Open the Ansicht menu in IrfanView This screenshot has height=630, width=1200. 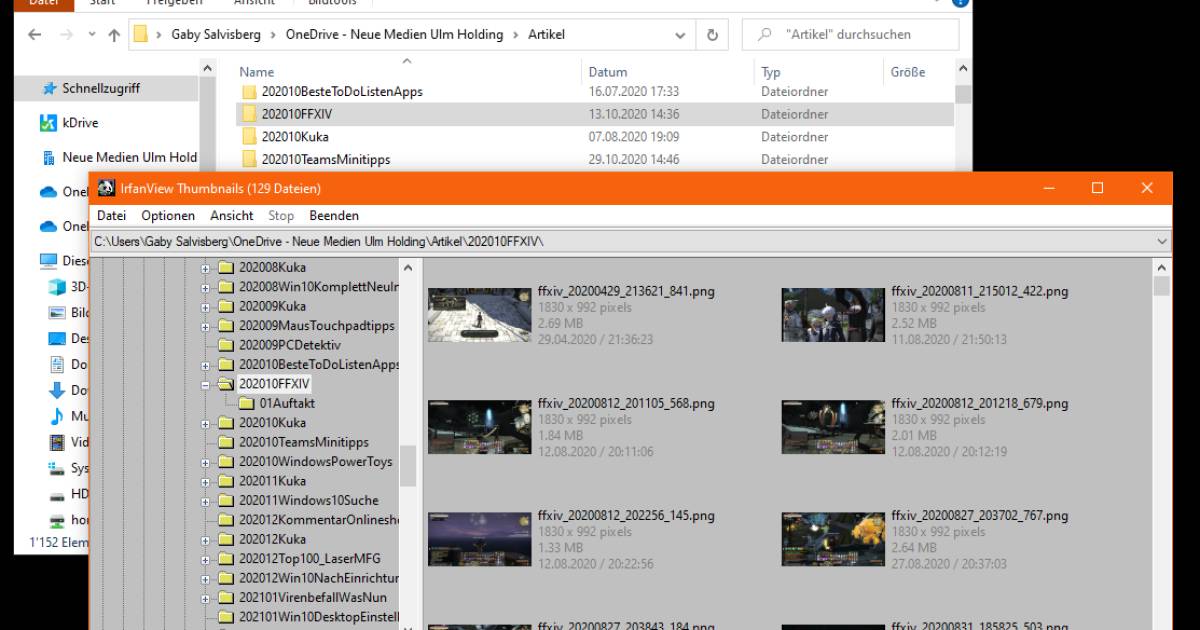pos(231,215)
